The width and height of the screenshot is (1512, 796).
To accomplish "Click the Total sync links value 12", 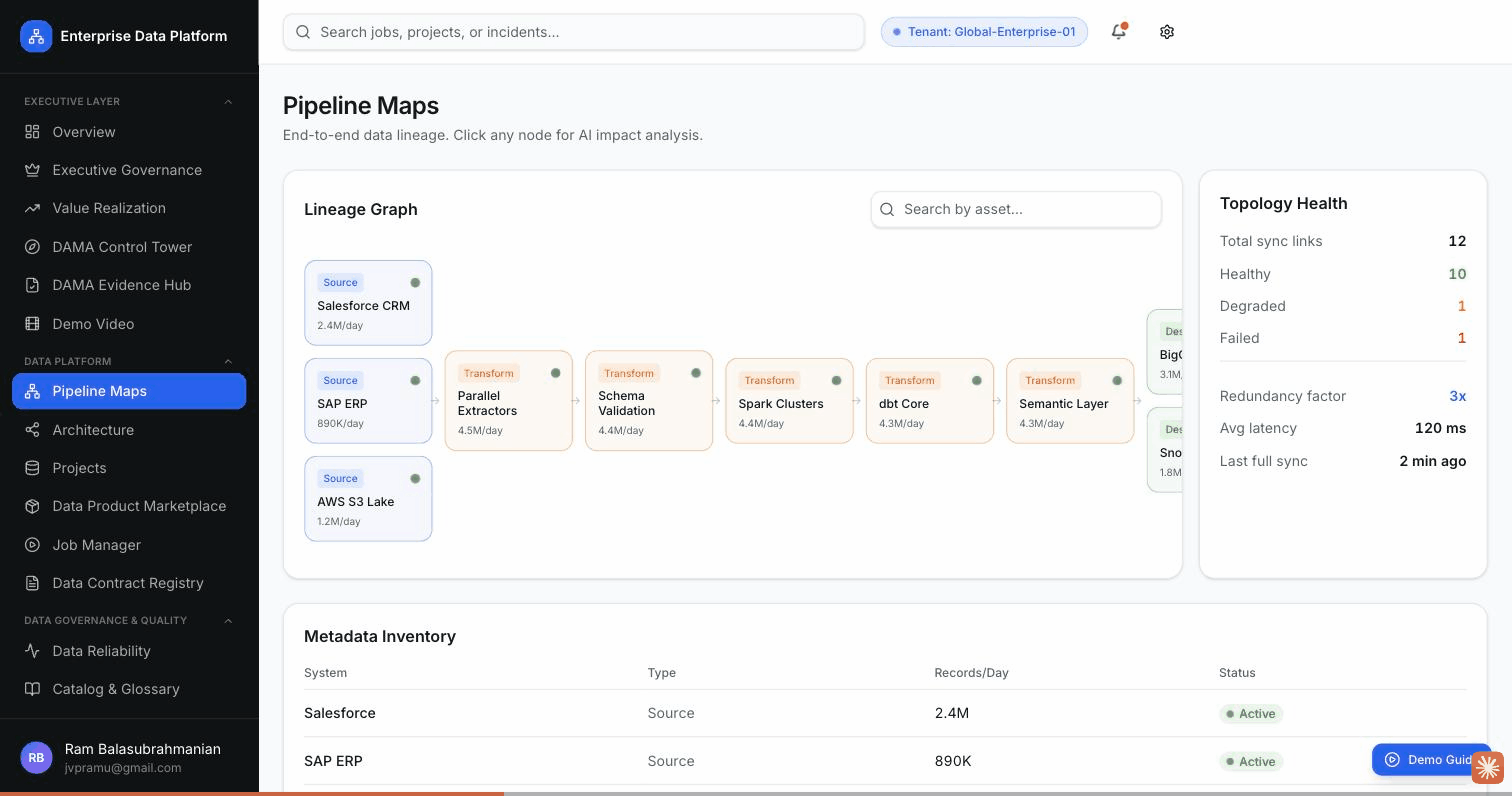I will point(1458,241).
